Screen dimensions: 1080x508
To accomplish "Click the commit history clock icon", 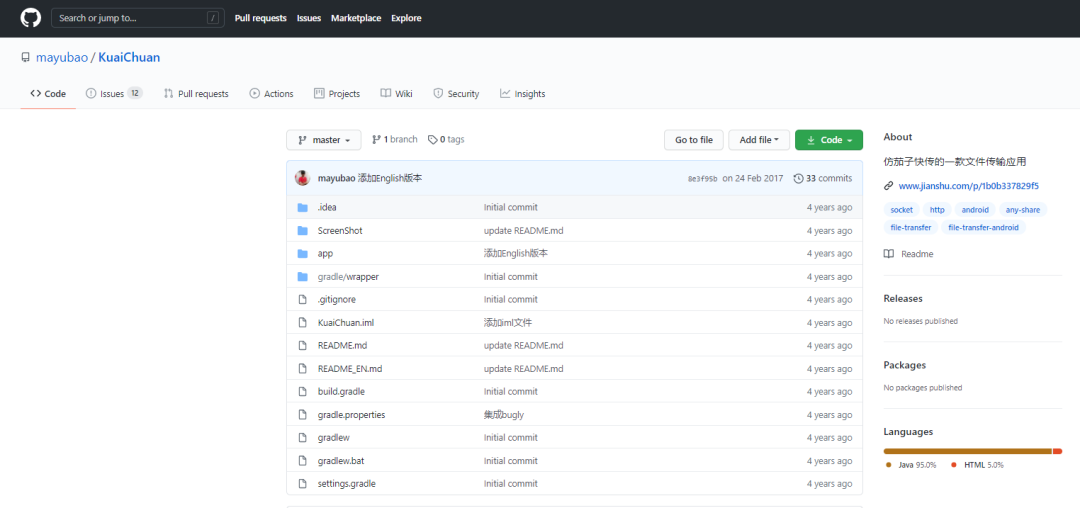I will [798, 178].
